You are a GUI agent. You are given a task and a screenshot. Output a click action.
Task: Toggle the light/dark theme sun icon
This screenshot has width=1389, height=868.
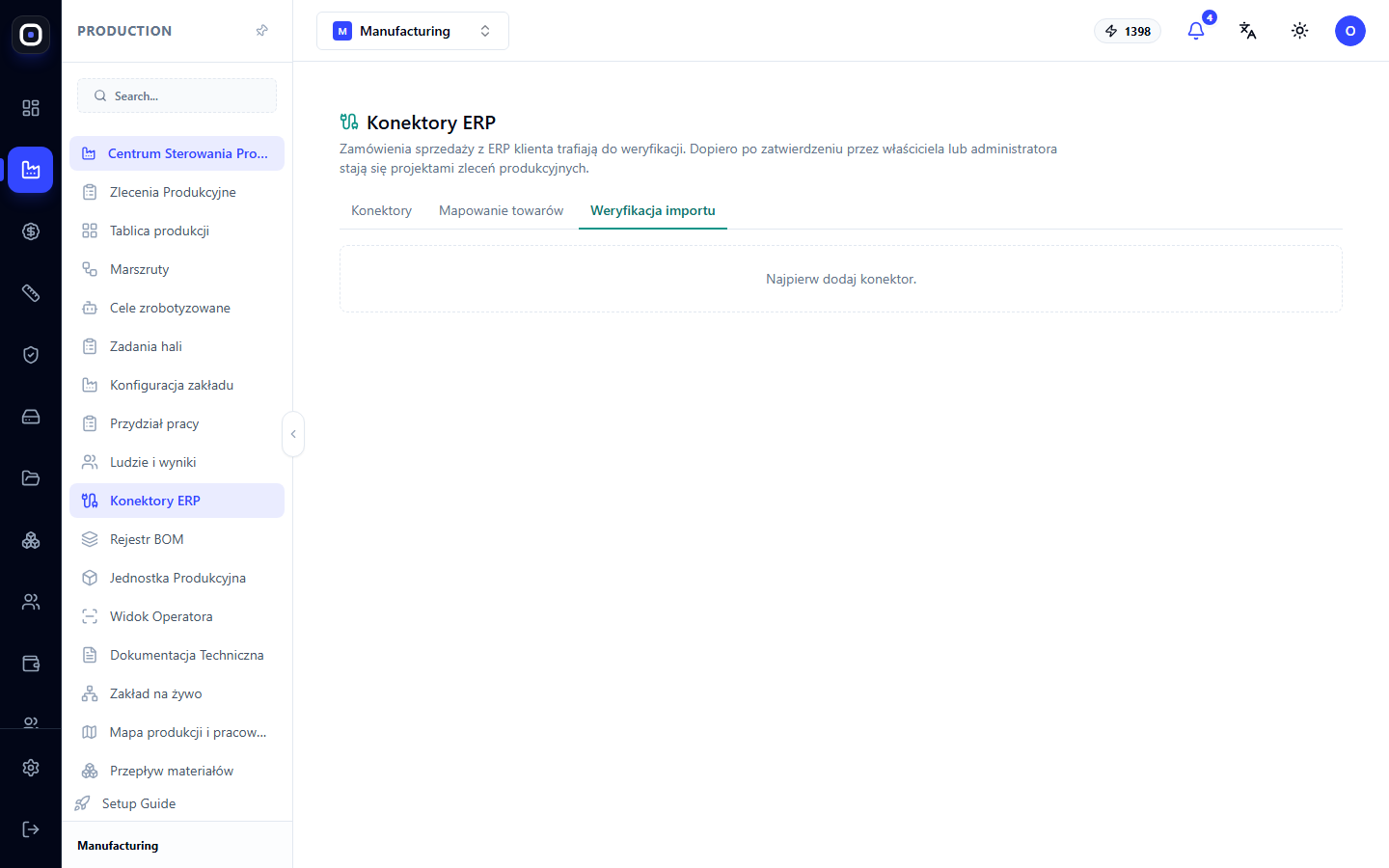click(x=1300, y=31)
